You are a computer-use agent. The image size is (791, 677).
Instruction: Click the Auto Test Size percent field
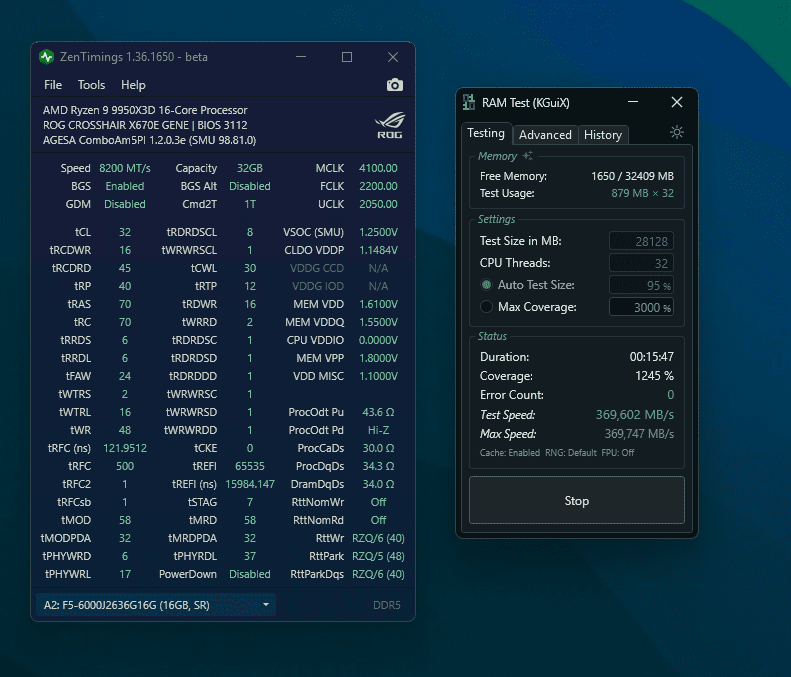[641, 285]
